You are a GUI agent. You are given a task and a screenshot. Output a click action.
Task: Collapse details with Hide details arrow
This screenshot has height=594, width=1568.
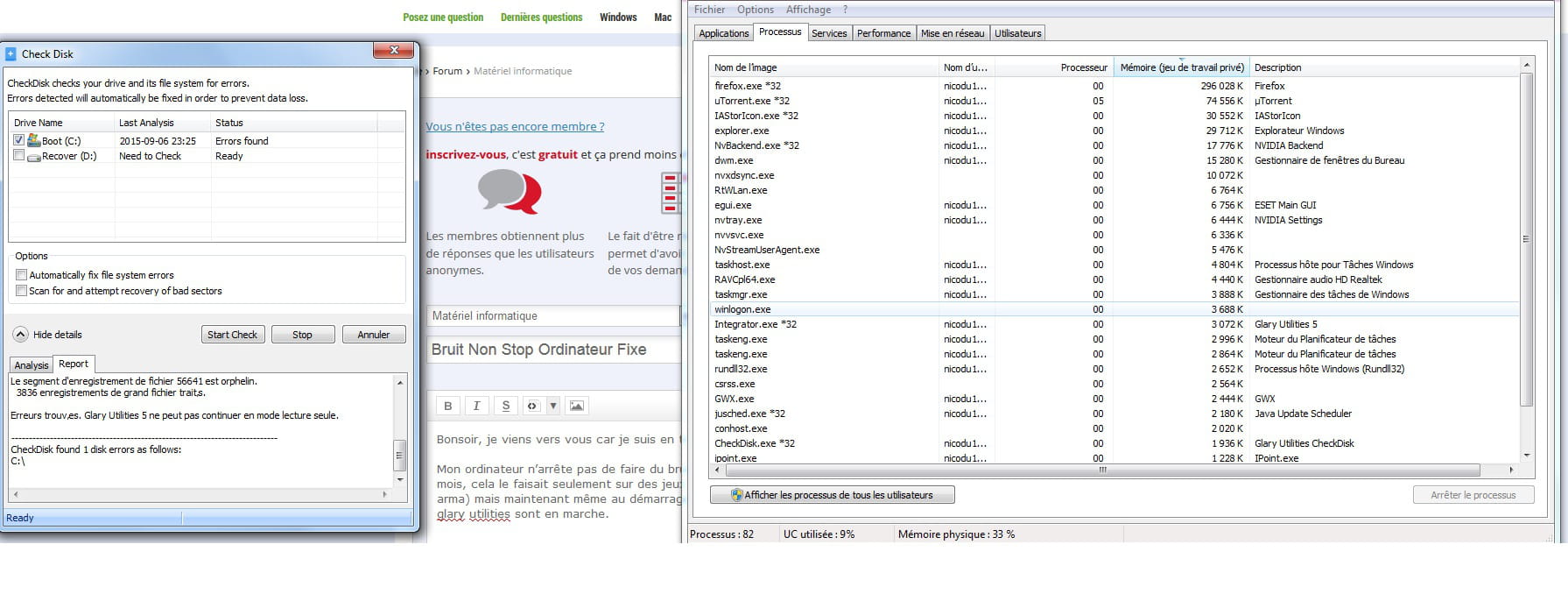pyautogui.click(x=20, y=335)
